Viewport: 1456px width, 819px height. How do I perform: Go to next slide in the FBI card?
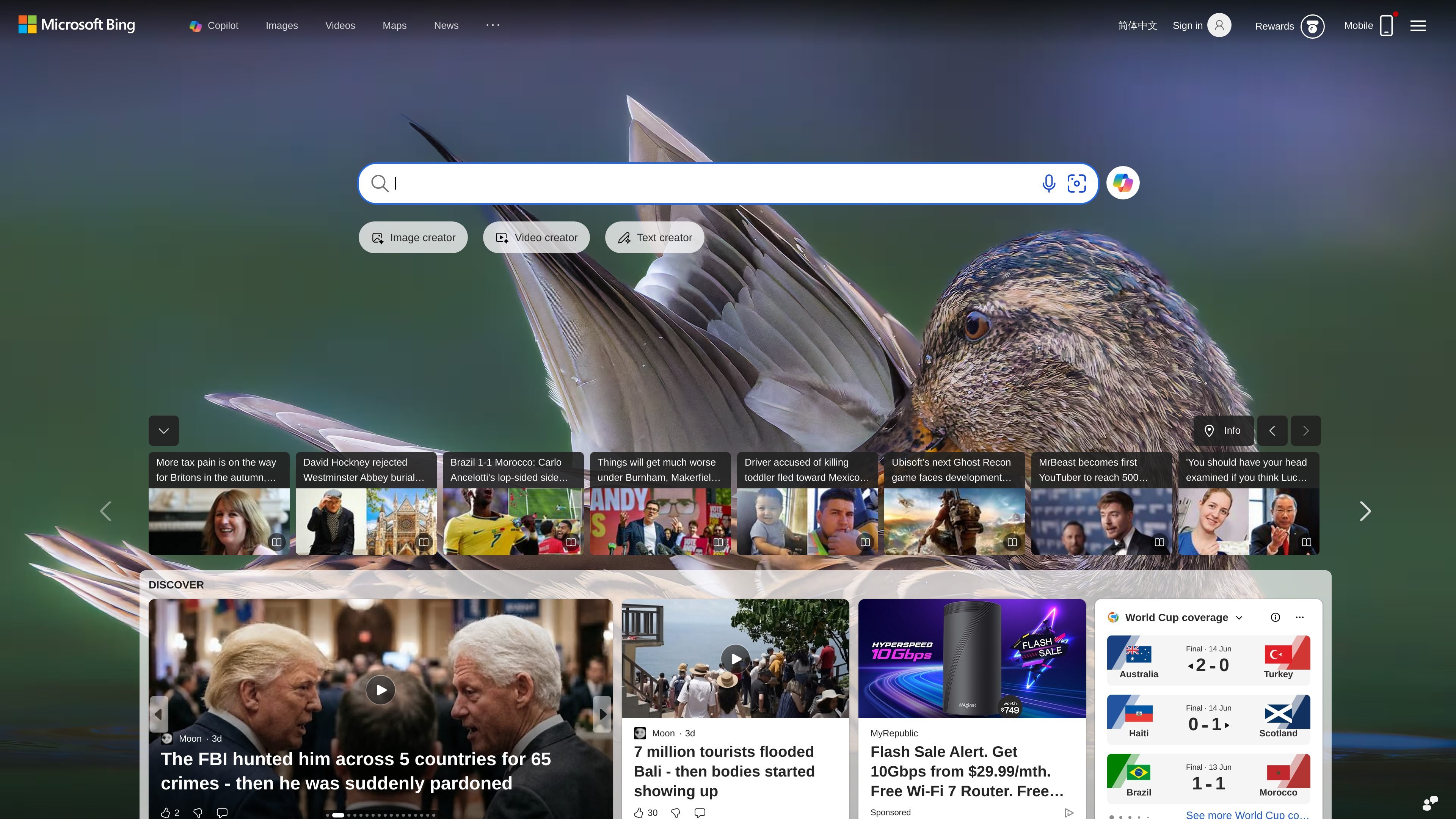[x=602, y=714]
